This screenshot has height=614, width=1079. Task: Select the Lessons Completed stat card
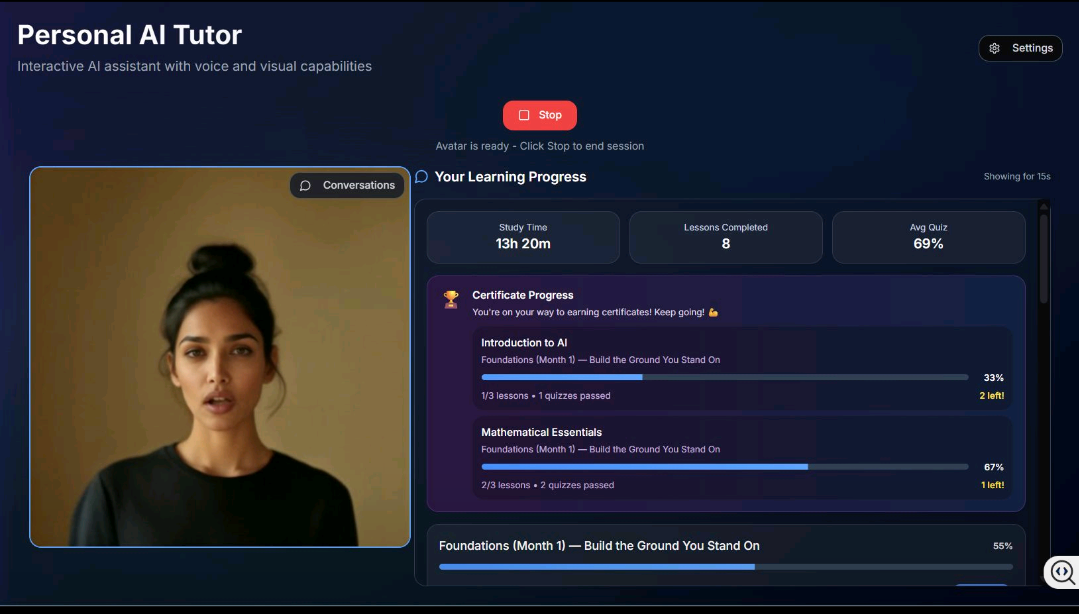[x=725, y=237]
